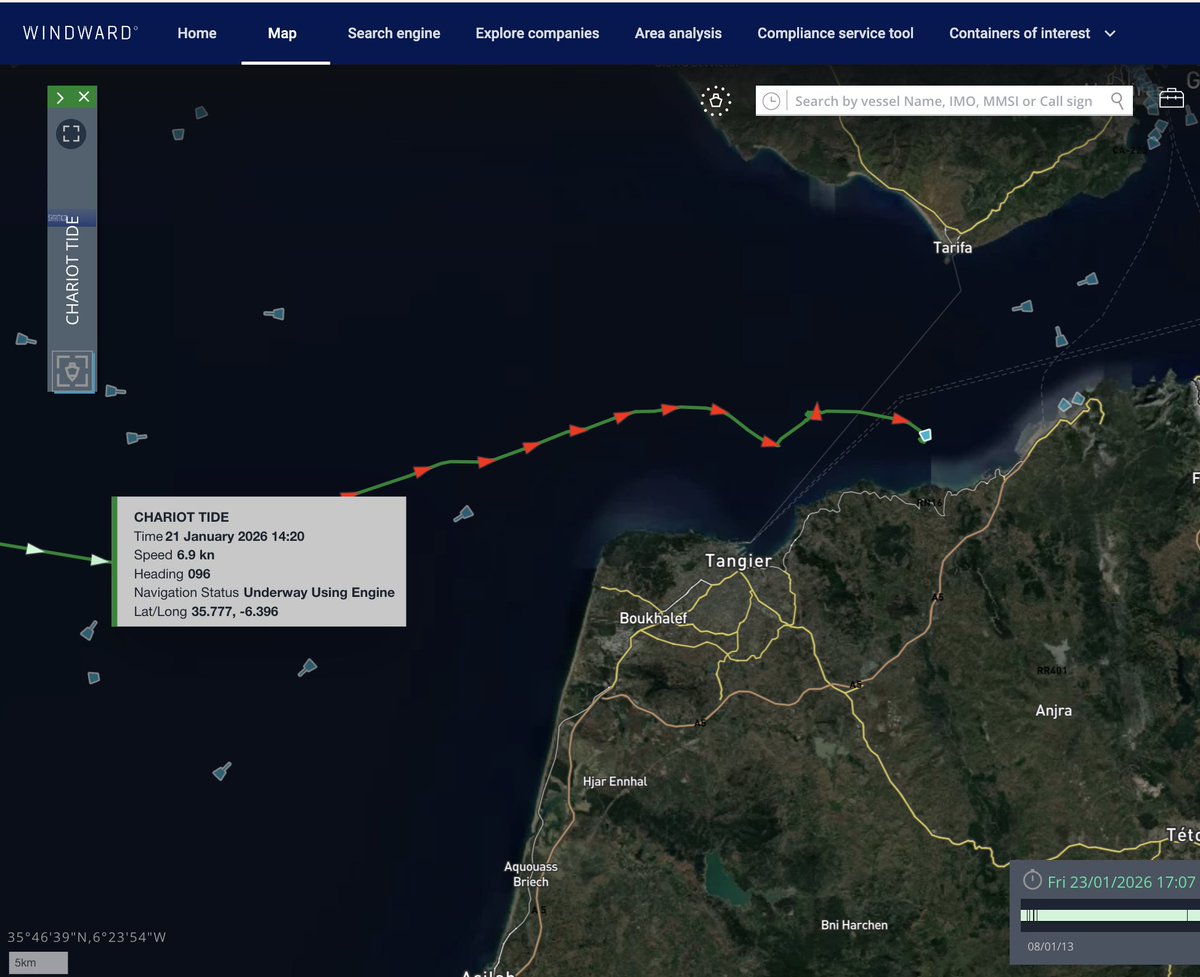
Task: Click inside the vessel search input field
Action: (940, 100)
